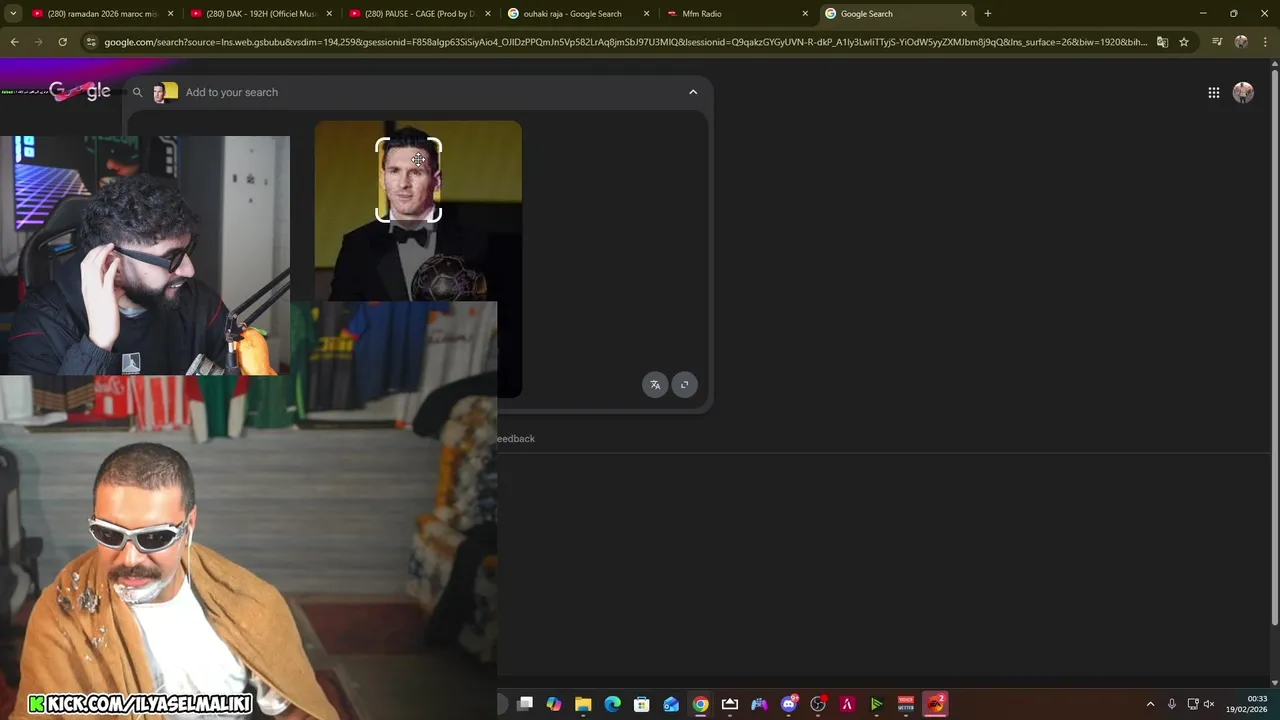Click the uploaded image thumbnail in search box
The image size is (1280, 720).
tap(166, 92)
